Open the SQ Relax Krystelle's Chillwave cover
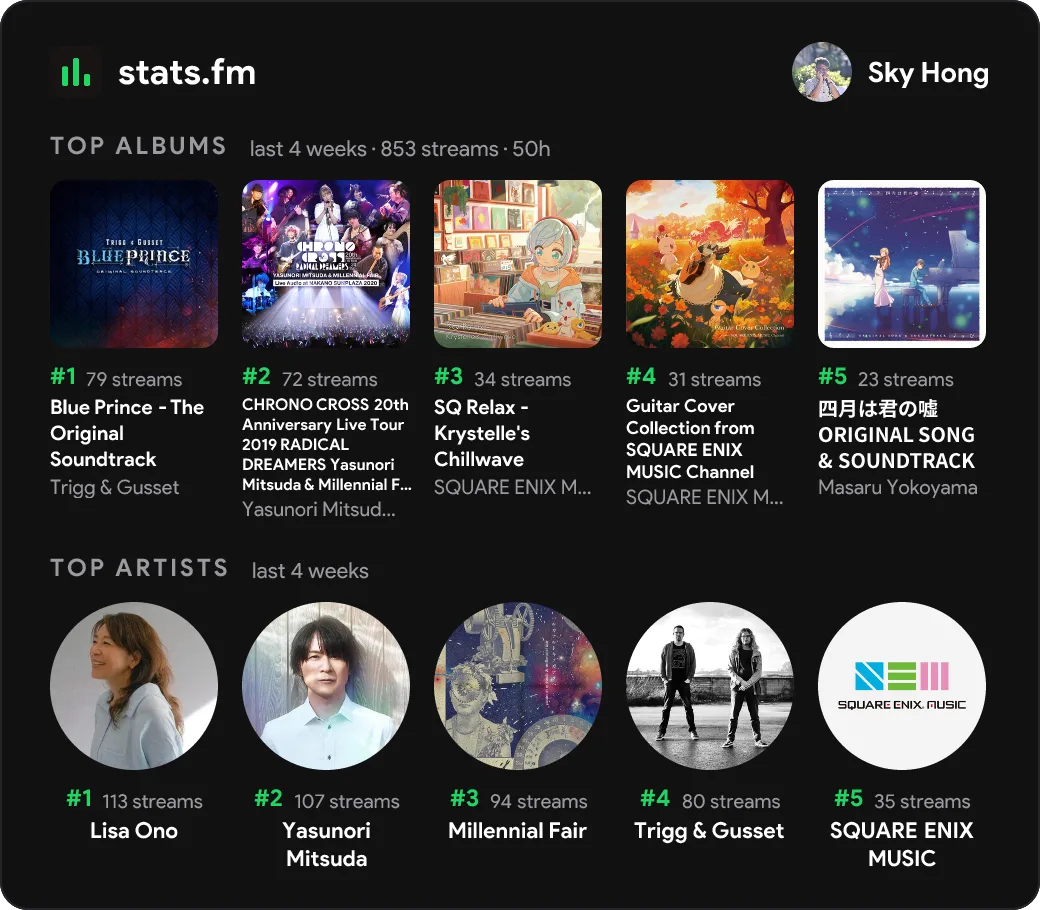This screenshot has height=910, width=1040. (518, 264)
